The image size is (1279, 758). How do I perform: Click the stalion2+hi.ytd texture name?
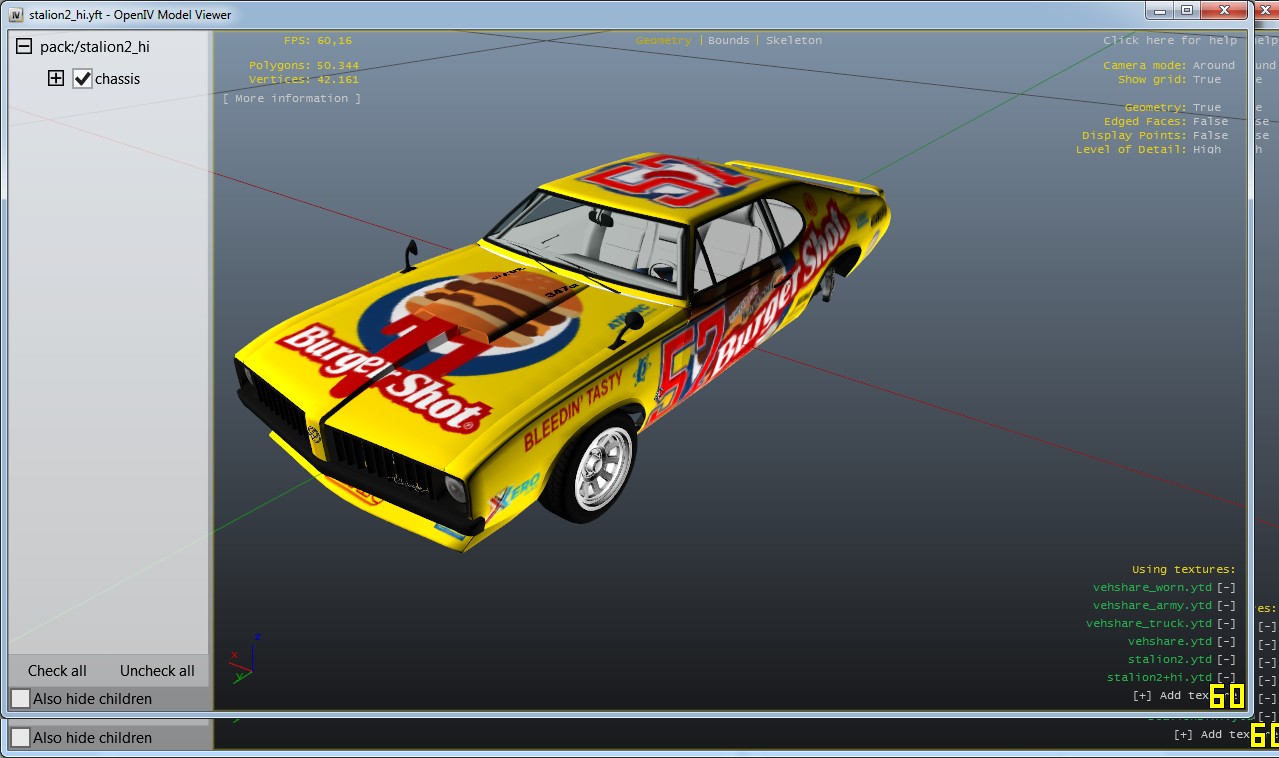tap(1159, 677)
